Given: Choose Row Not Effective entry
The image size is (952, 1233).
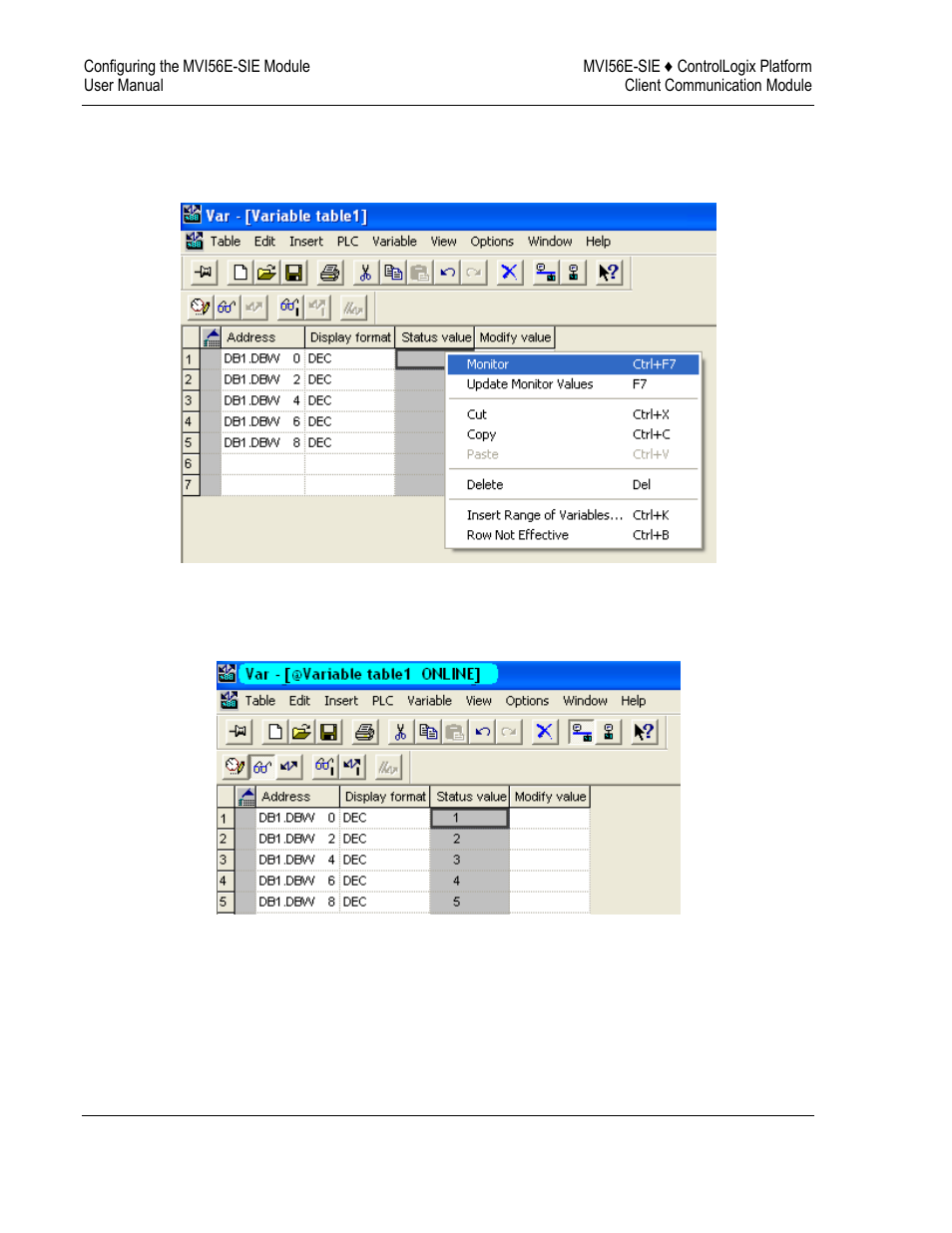Looking at the screenshot, I should (573, 535).
